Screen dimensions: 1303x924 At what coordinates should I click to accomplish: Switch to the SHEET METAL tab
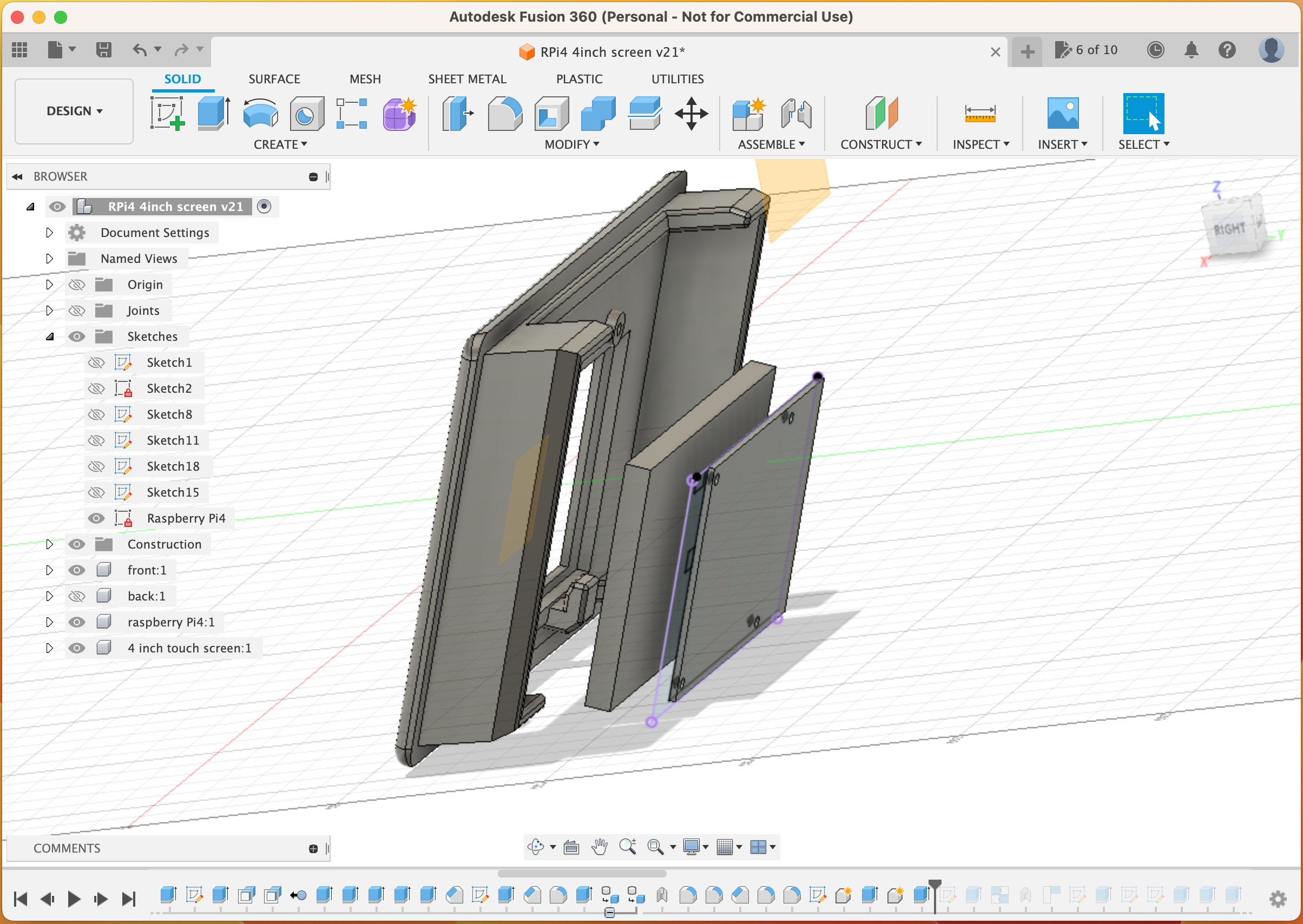pos(466,79)
